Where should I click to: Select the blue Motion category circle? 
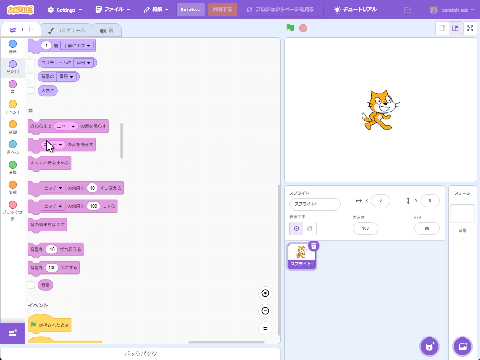pyautogui.click(x=13, y=44)
